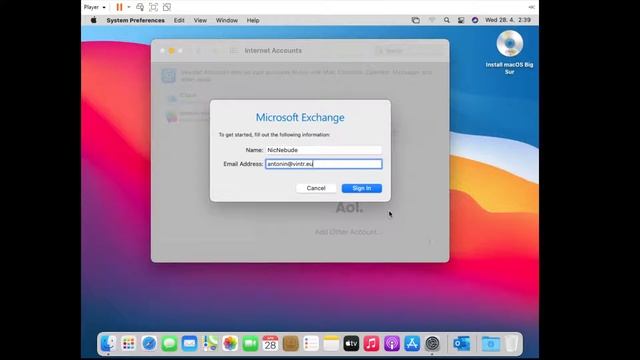
Task: Open Maps app in dock
Action: 210,344
